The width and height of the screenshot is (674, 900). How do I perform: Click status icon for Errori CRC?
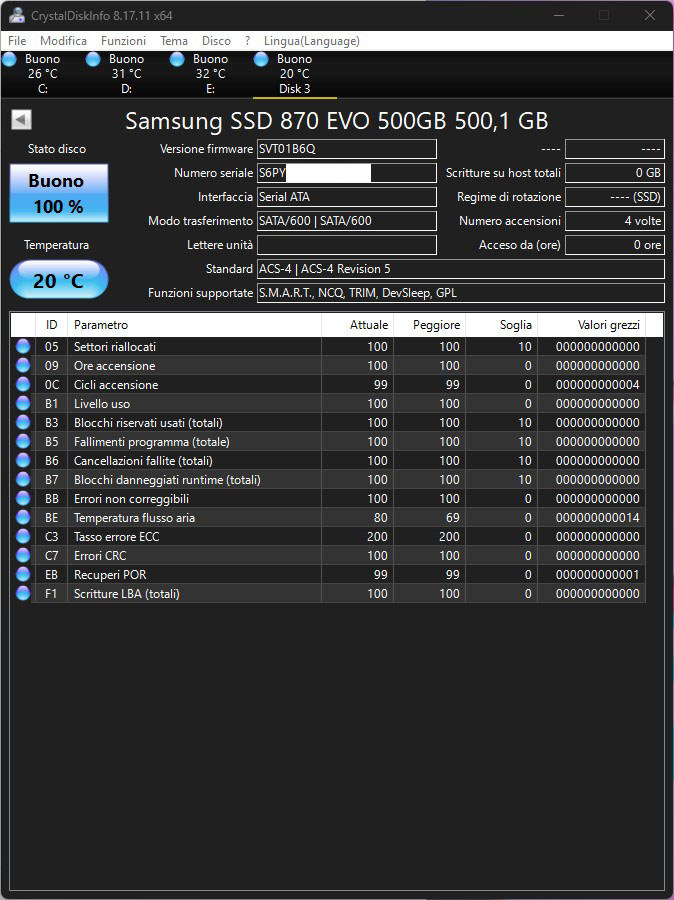pos(23,554)
